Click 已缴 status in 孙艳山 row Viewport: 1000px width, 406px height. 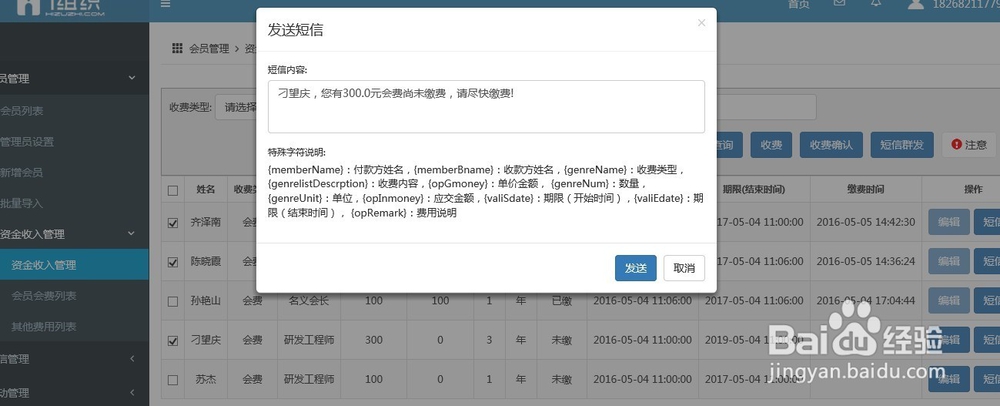click(x=561, y=301)
